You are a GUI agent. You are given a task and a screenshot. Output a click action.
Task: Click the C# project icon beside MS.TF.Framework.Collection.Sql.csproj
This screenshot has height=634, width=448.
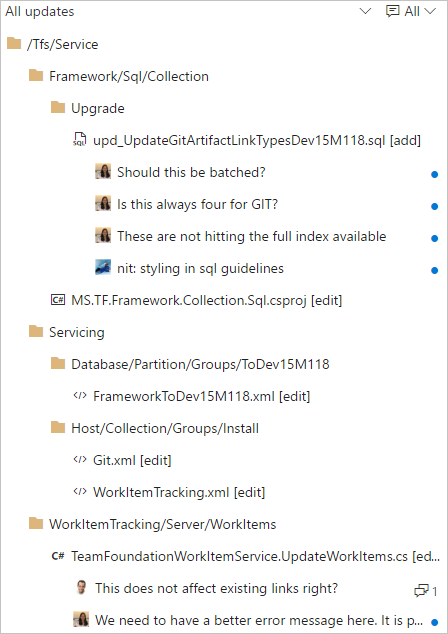tap(58, 300)
